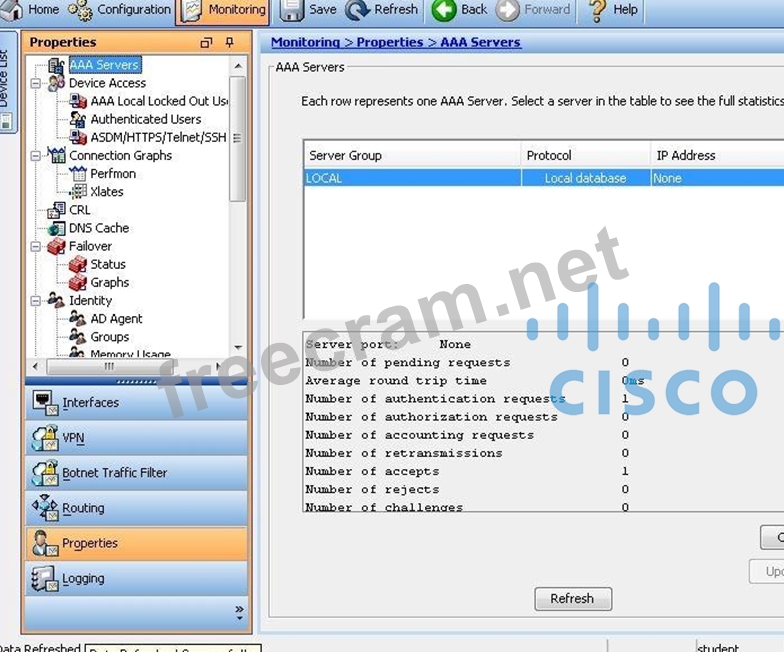Select Authenticated Users in the tree
Screen dimensions: 784x652
pos(145,119)
